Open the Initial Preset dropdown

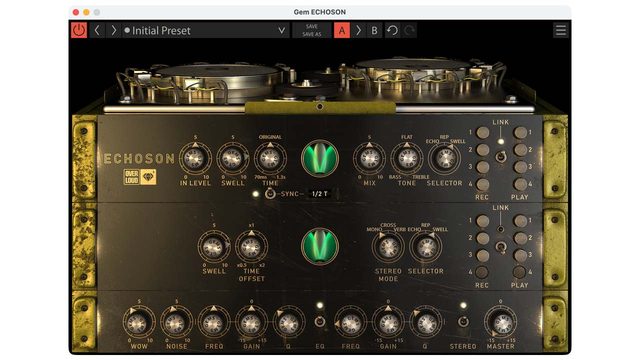point(205,30)
